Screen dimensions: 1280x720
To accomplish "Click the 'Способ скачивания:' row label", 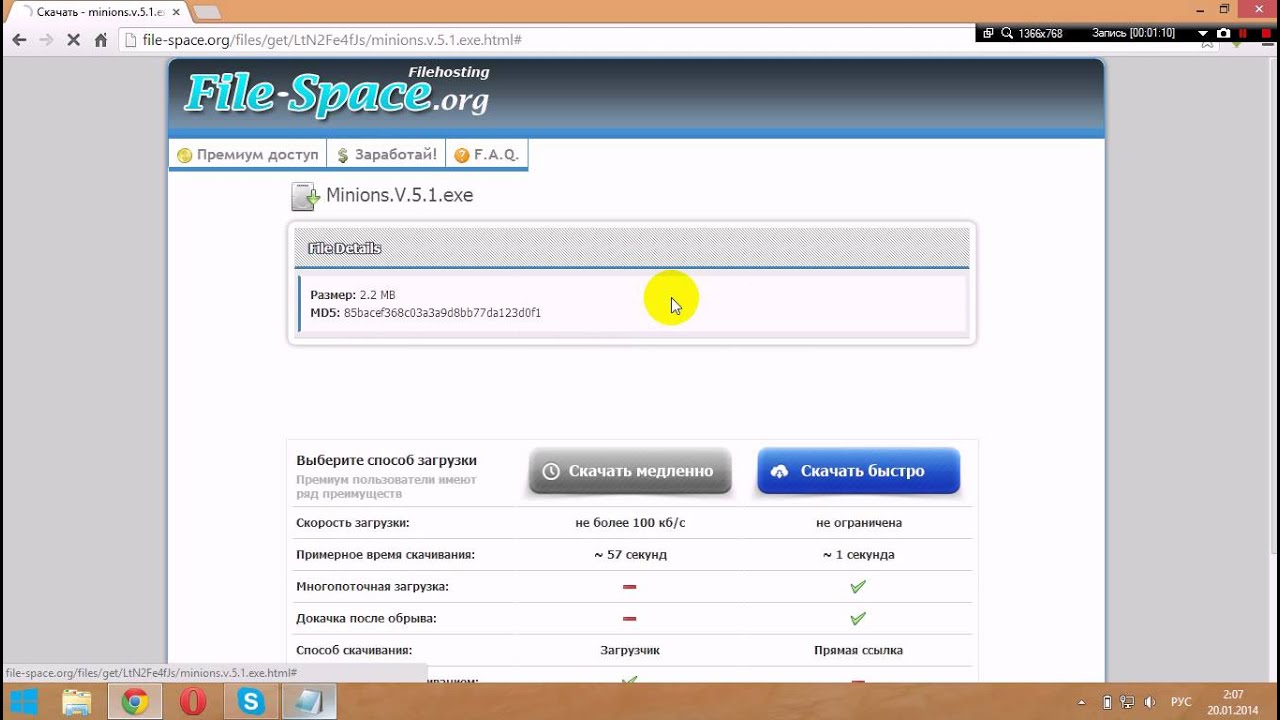I will [x=354, y=650].
